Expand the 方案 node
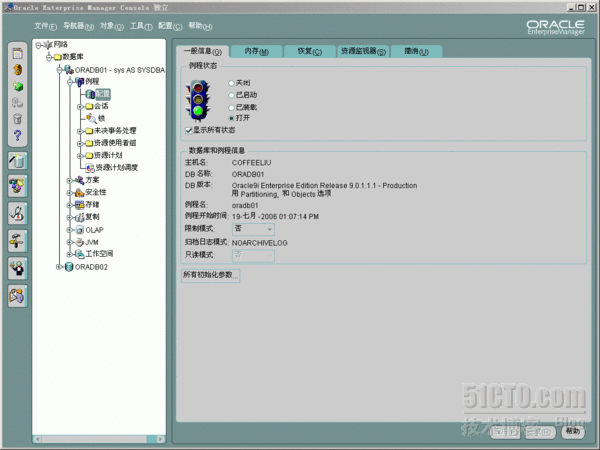Viewport: 600px width, 450px height. pos(70,180)
